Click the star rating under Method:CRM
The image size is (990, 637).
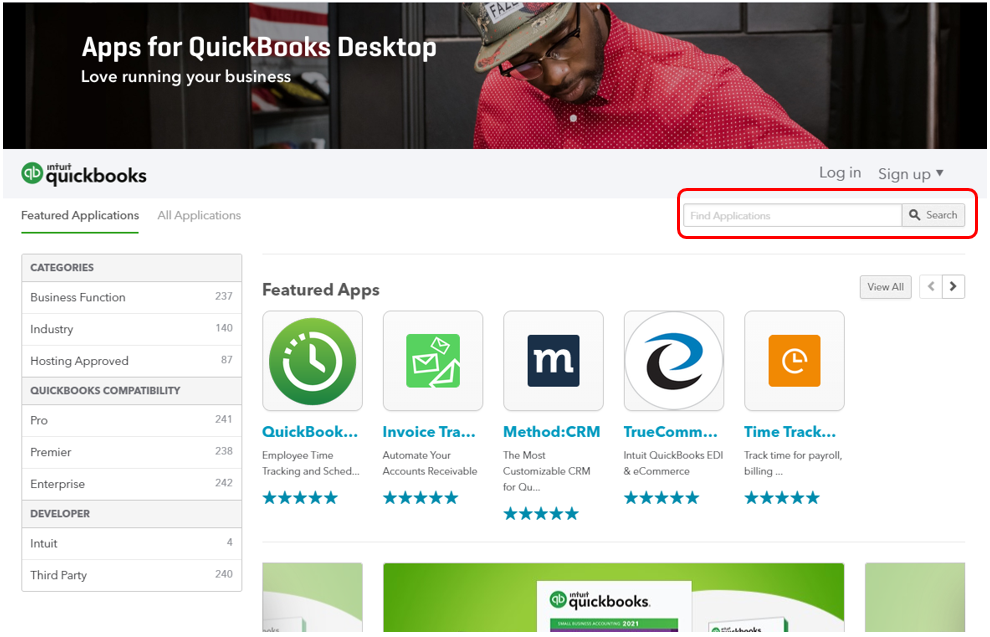(x=541, y=514)
